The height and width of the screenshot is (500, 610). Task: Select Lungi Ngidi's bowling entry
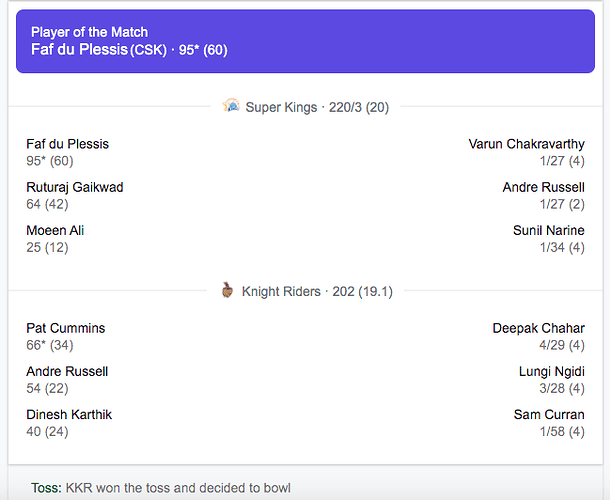(550, 371)
